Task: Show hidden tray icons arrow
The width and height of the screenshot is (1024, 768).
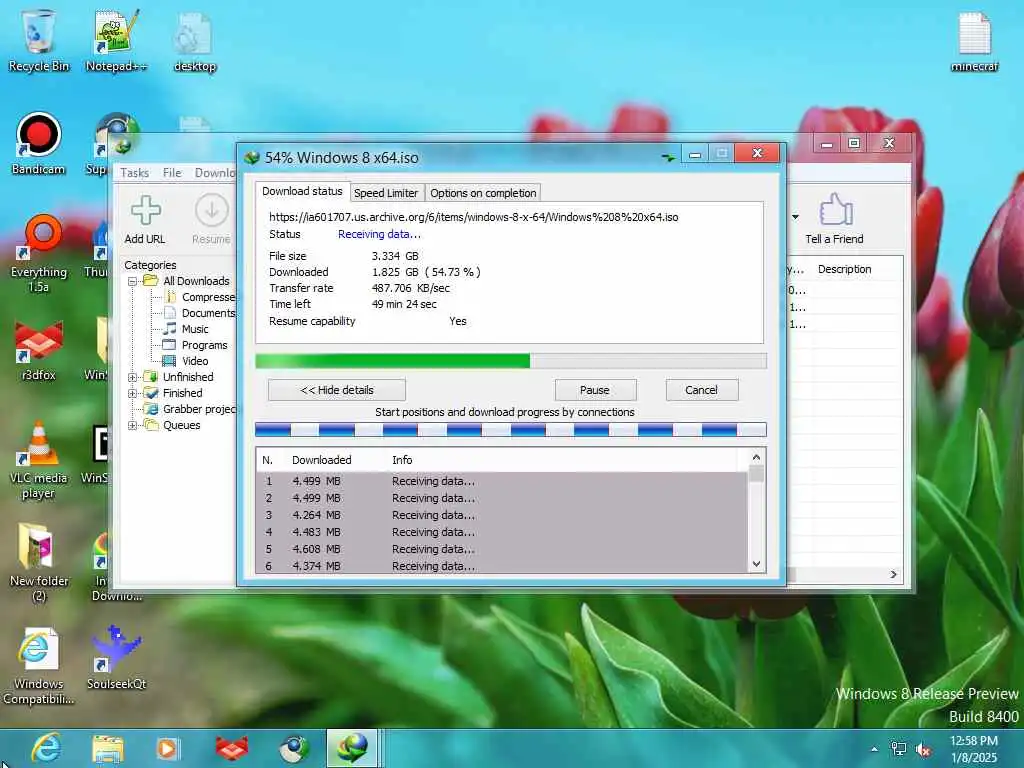Action: (874, 750)
